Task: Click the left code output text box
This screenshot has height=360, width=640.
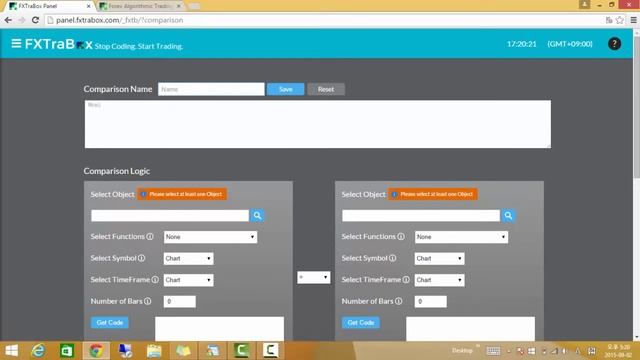Action: point(219,329)
